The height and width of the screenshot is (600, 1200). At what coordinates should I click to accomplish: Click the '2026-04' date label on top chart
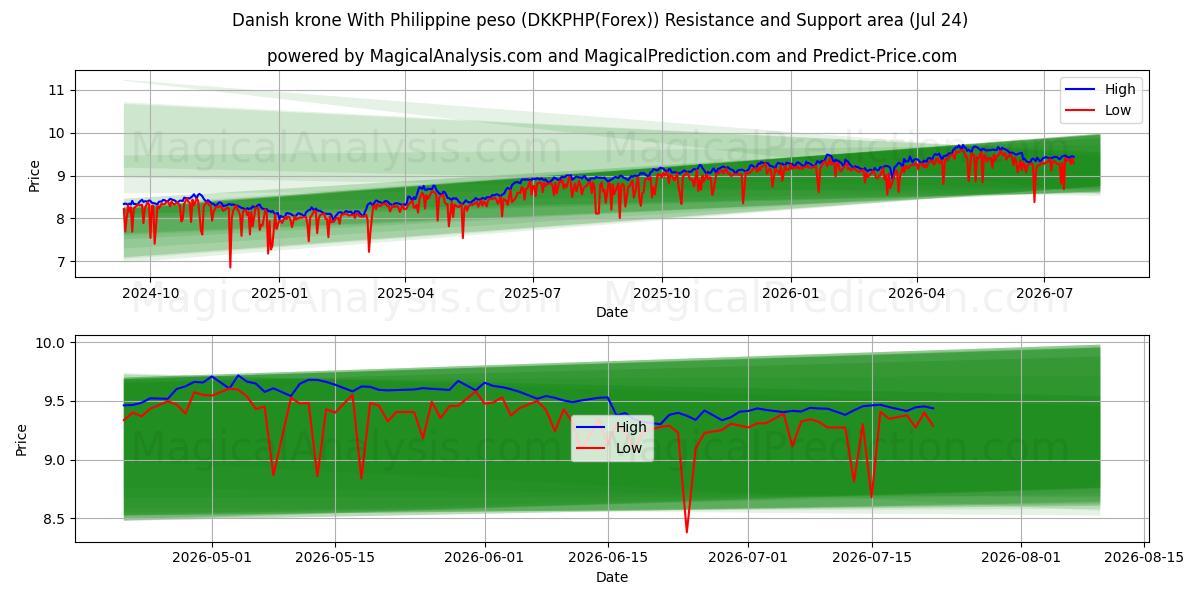(x=916, y=294)
